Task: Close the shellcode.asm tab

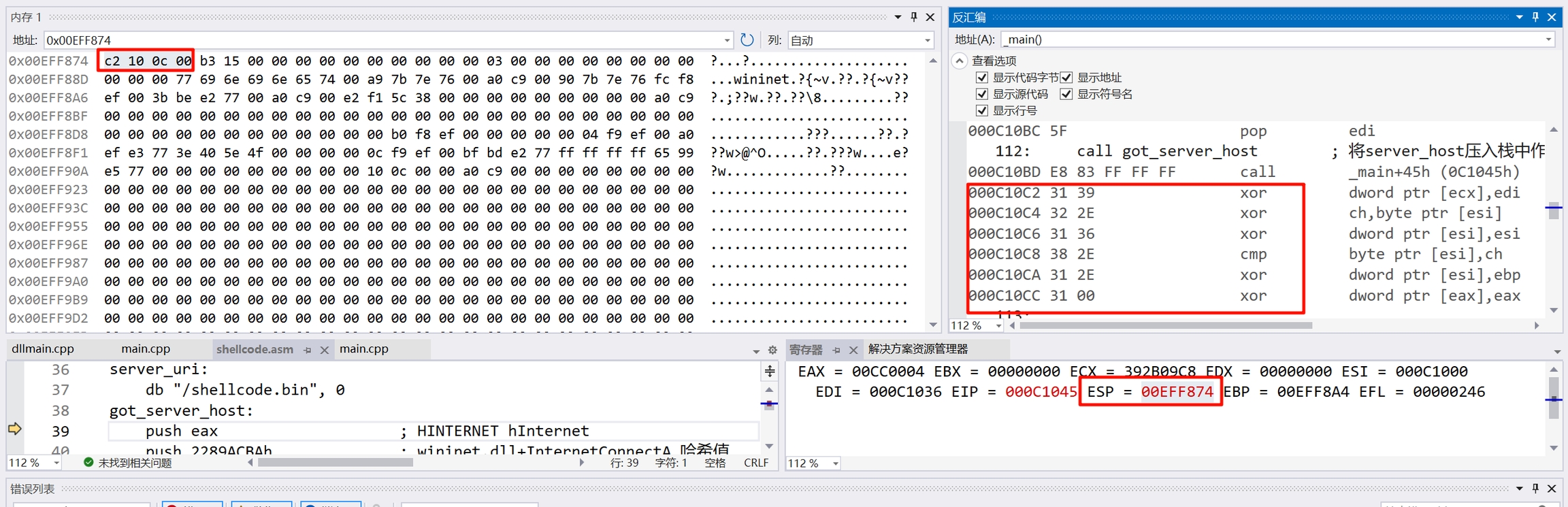Action: [325, 350]
